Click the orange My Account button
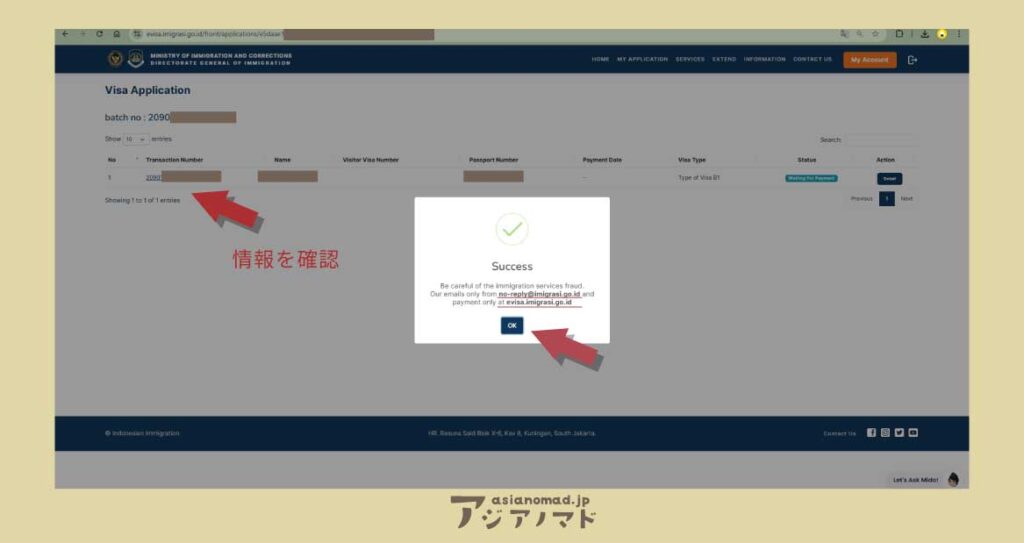 click(869, 60)
